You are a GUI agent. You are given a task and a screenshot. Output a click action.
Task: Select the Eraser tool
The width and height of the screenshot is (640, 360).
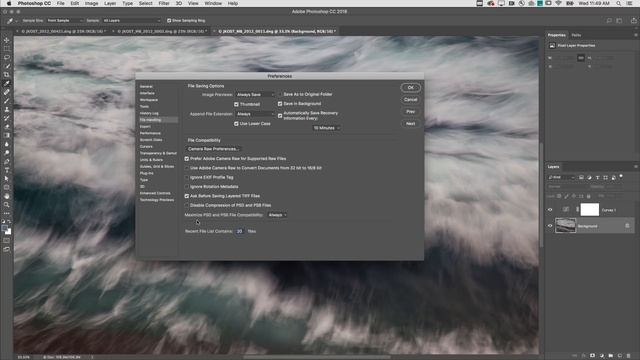[x=7, y=127]
